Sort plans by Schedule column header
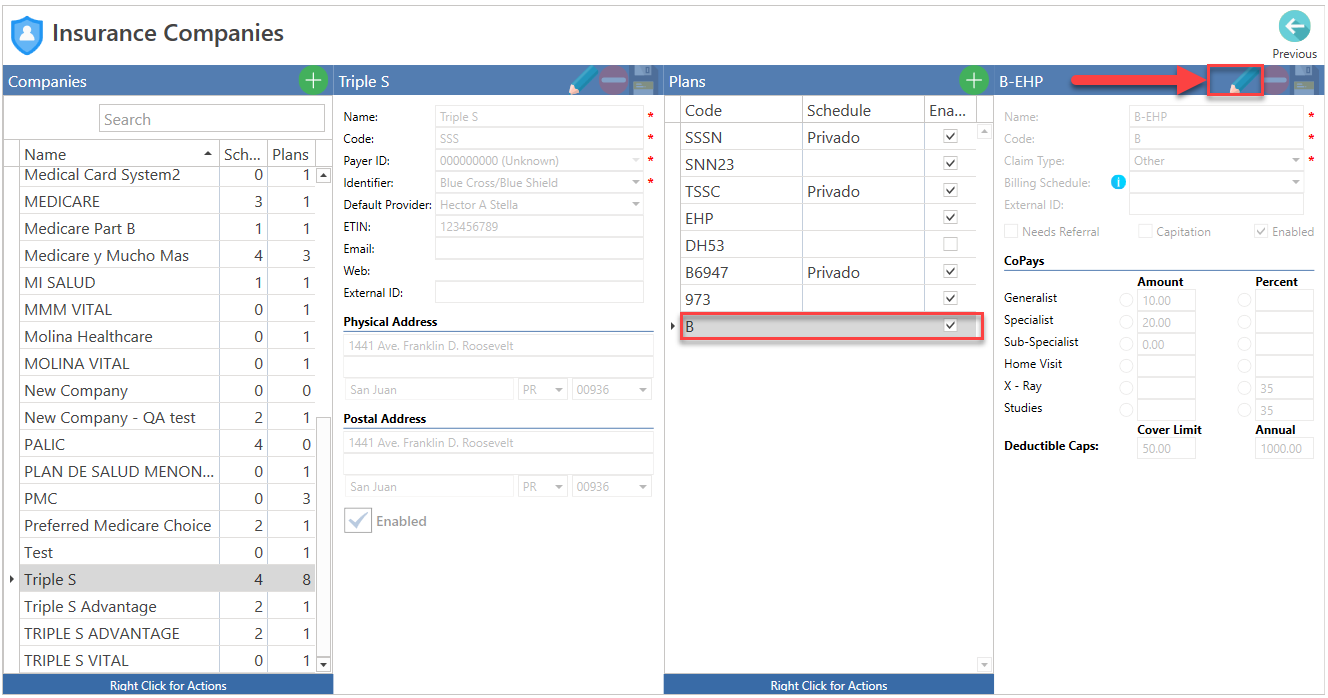The width and height of the screenshot is (1328, 698). [x=863, y=110]
